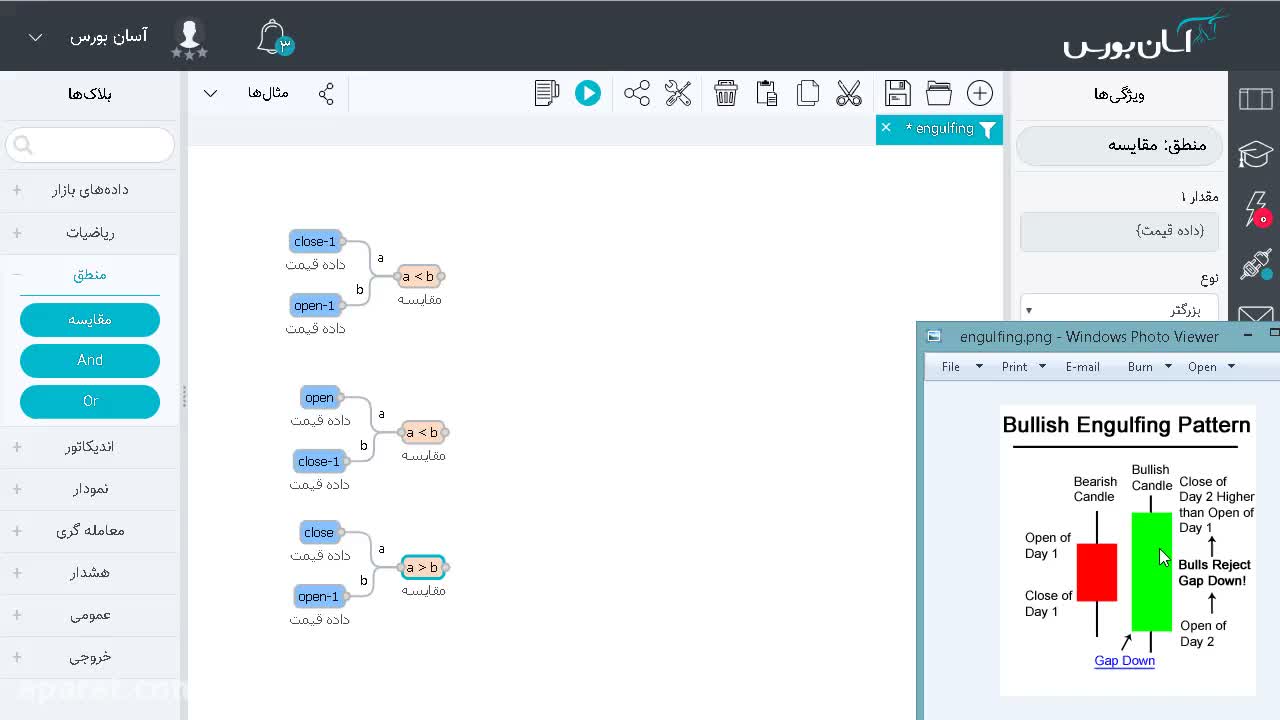
Task: Click the floppy disk save icon
Action: click(x=898, y=93)
